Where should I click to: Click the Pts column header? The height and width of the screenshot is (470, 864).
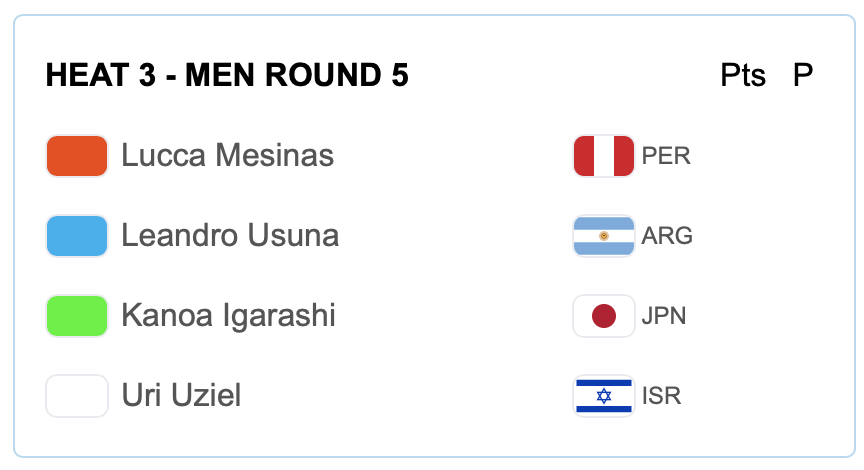[743, 76]
